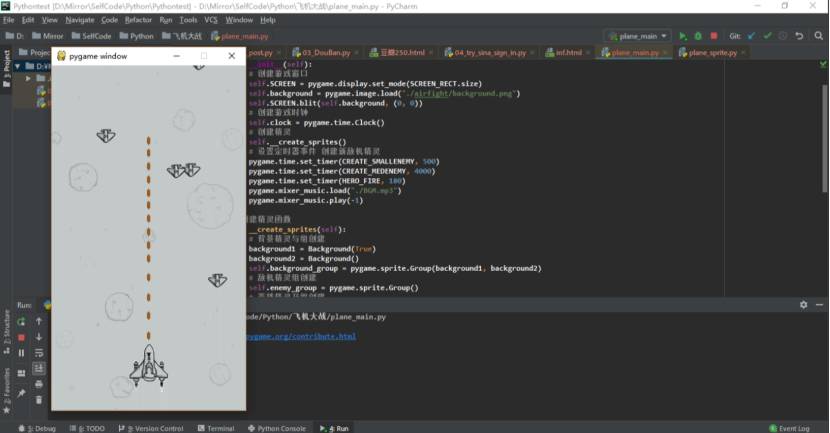Pin the Run tab with the pin icon
Screen dimensions: 830x433
coord(21,393)
